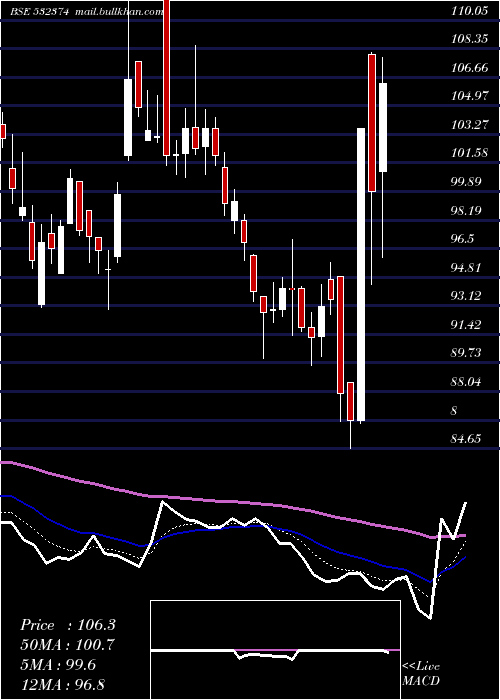Click the 96.5 price axis label
Screen dimensions: 500x700
[462, 239]
